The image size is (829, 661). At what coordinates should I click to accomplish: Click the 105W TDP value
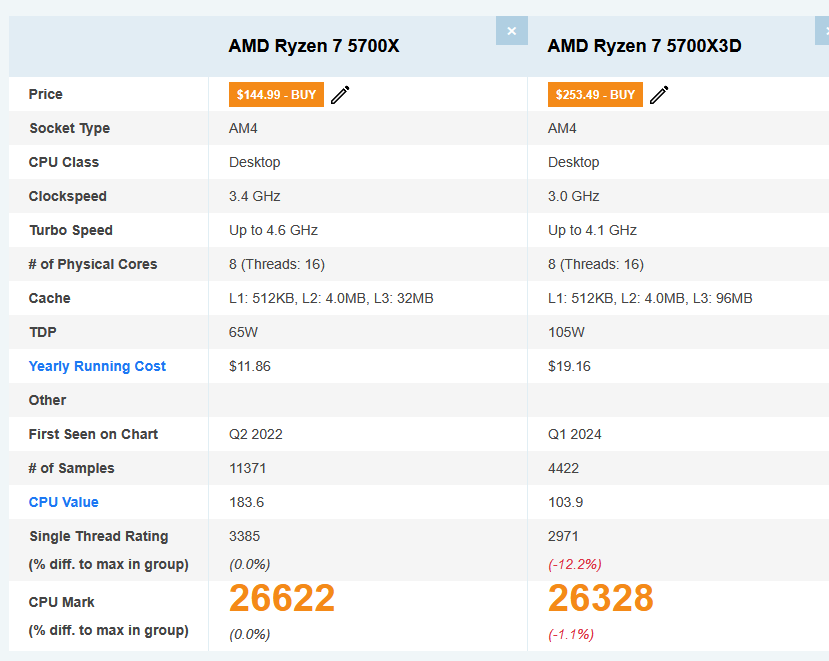point(566,332)
